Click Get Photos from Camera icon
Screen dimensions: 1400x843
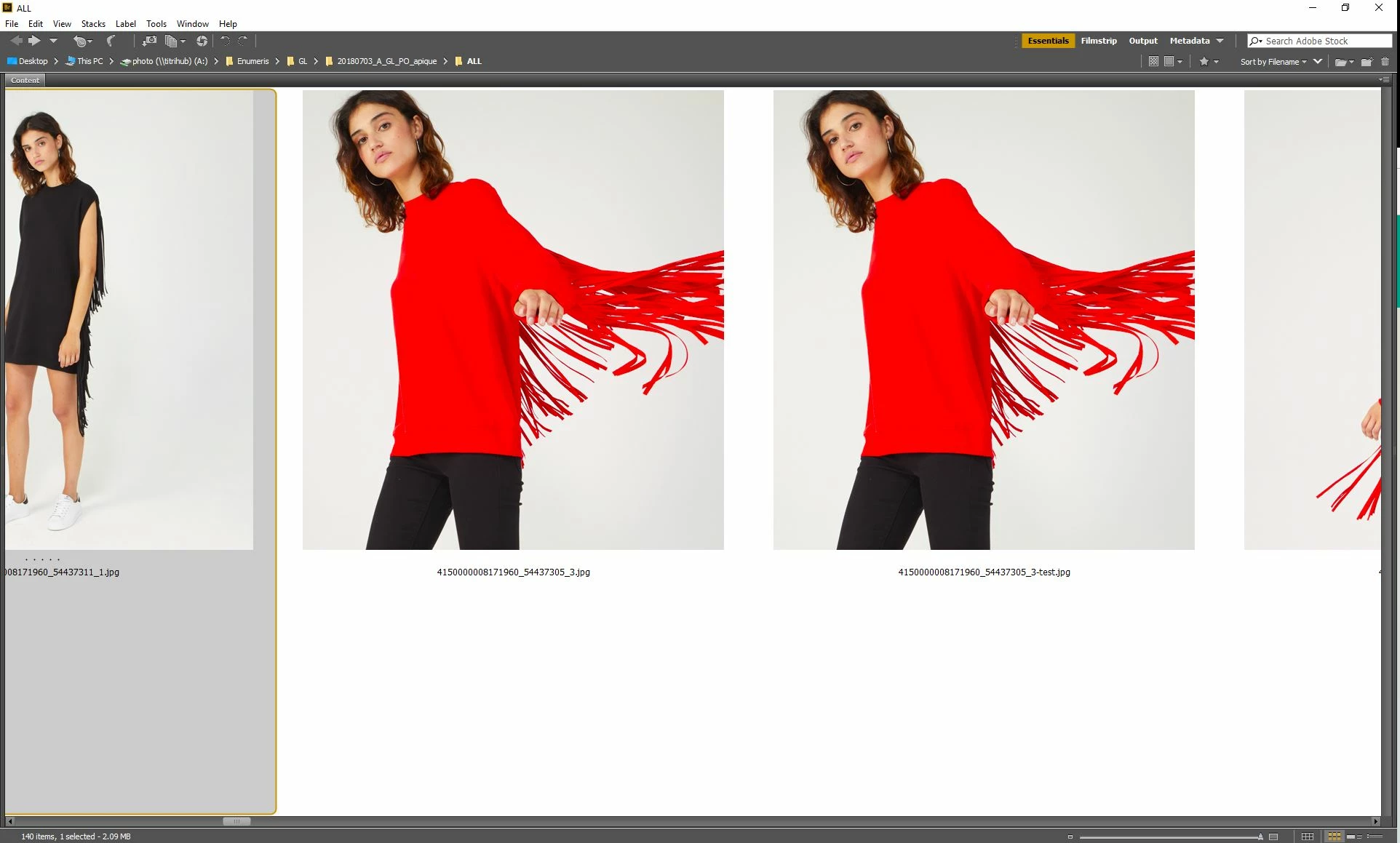(x=148, y=41)
